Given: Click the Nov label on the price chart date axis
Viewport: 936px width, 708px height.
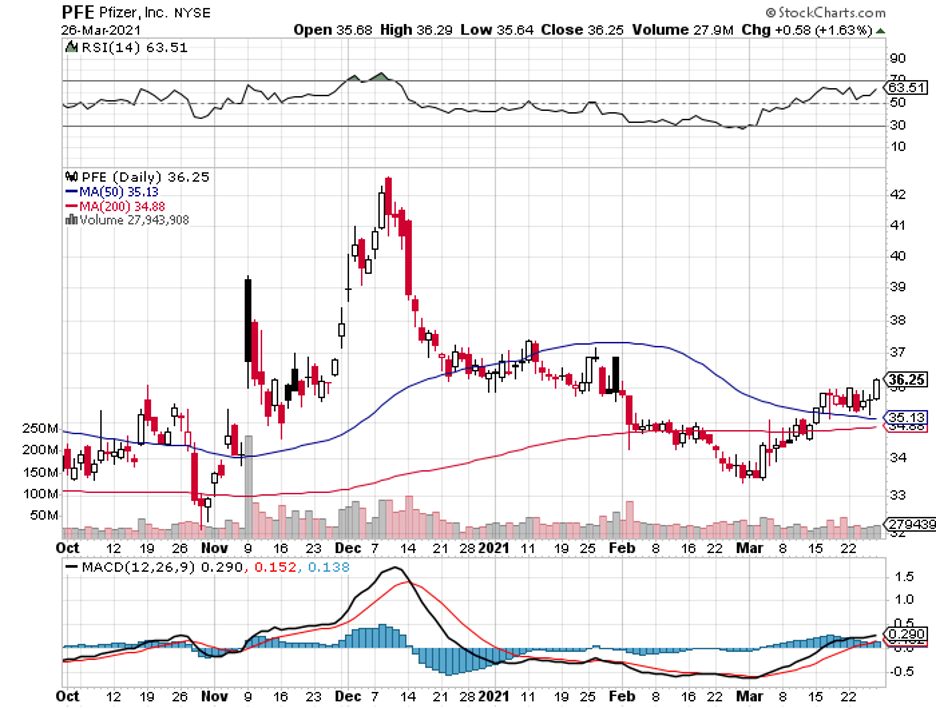Looking at the screenshot, I should 214,548.
